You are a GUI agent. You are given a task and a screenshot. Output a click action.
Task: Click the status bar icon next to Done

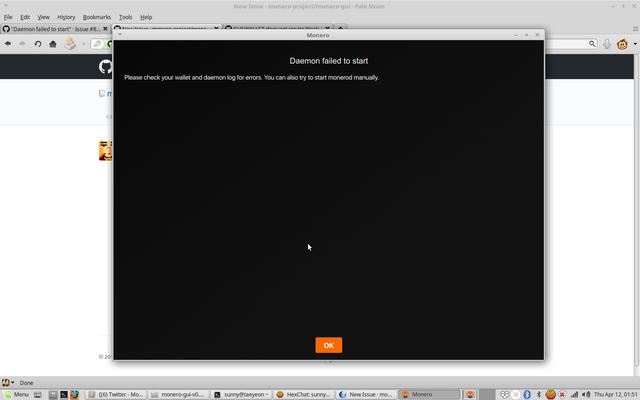[x=7, y=382]
